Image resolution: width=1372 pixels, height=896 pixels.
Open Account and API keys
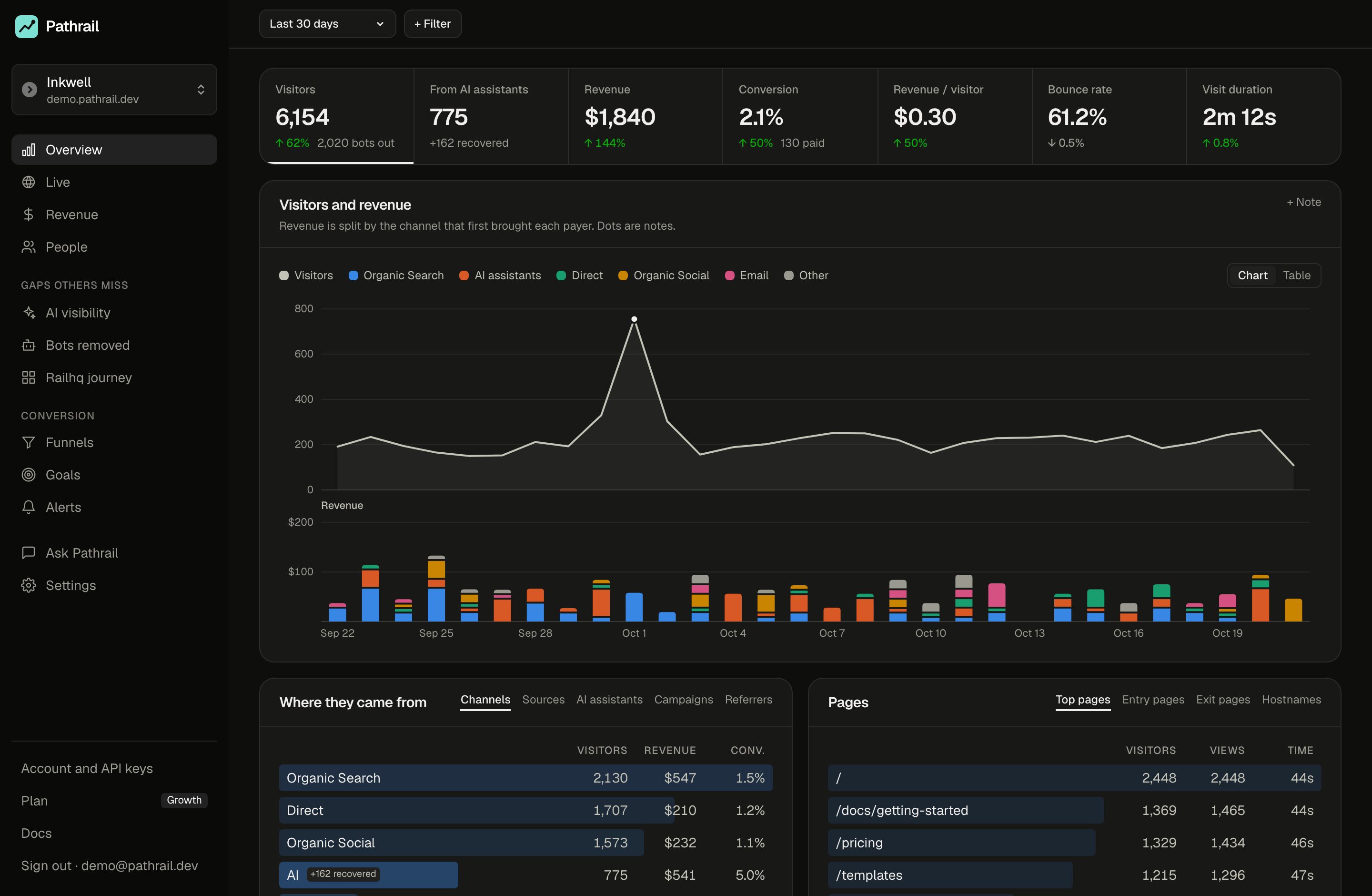coord(87,769)
